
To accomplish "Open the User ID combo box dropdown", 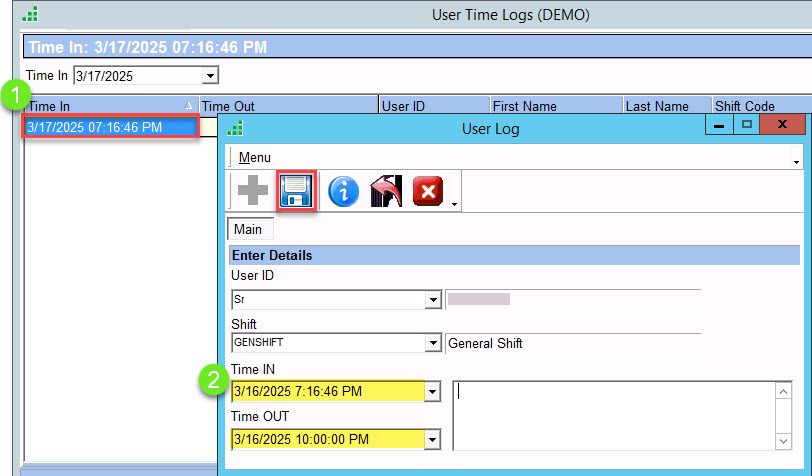I will [x=433, y=299].
